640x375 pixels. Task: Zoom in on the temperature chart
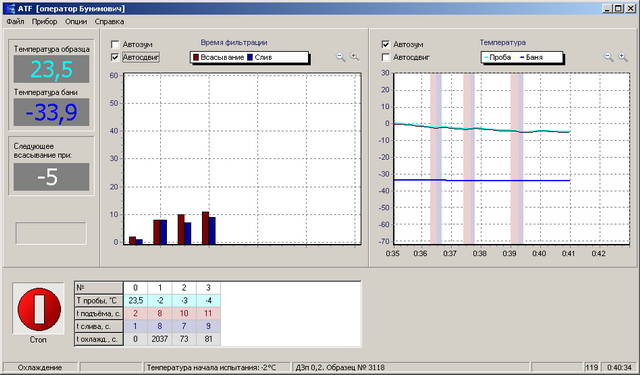[623, 57]
